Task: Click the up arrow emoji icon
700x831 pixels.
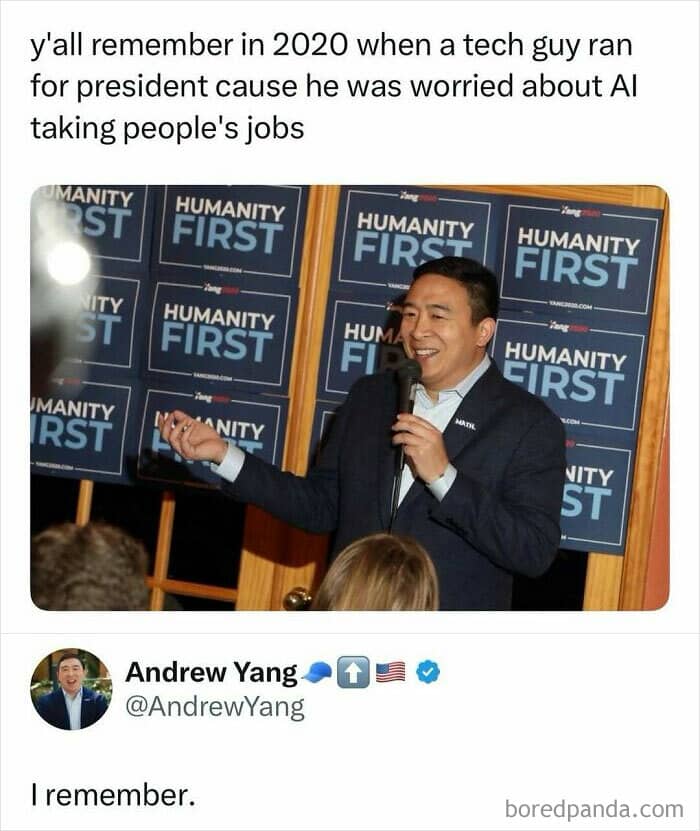Action: tap(355, 673)
